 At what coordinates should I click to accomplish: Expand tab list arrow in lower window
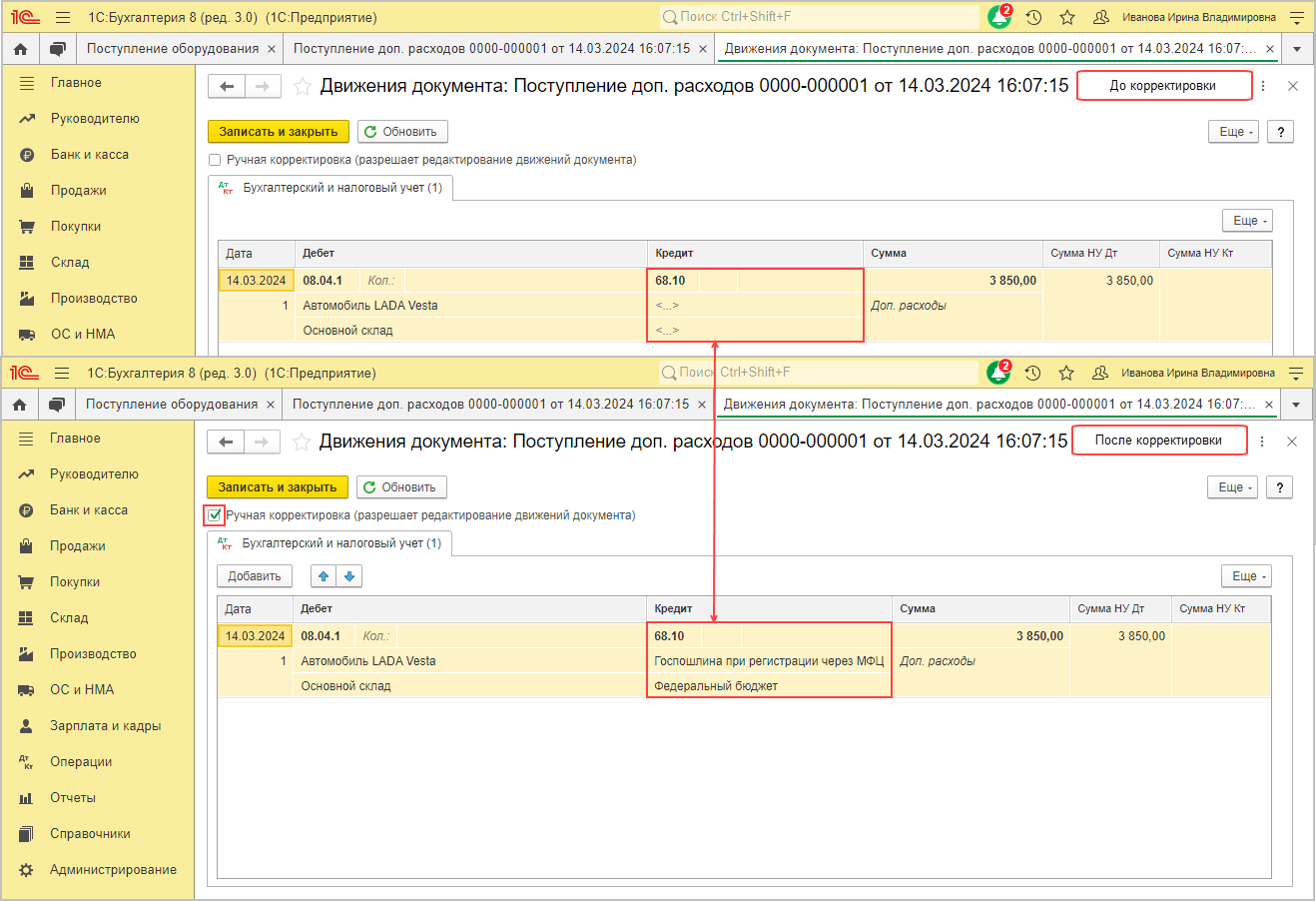tap(1296, 405)
